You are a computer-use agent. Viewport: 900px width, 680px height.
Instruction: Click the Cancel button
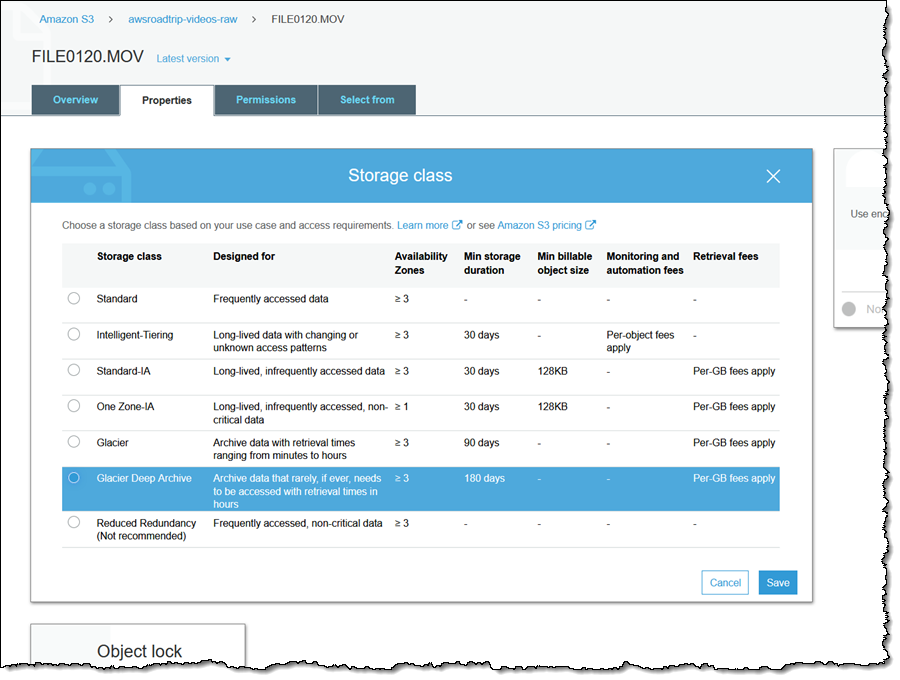click(x=725, y=582)
